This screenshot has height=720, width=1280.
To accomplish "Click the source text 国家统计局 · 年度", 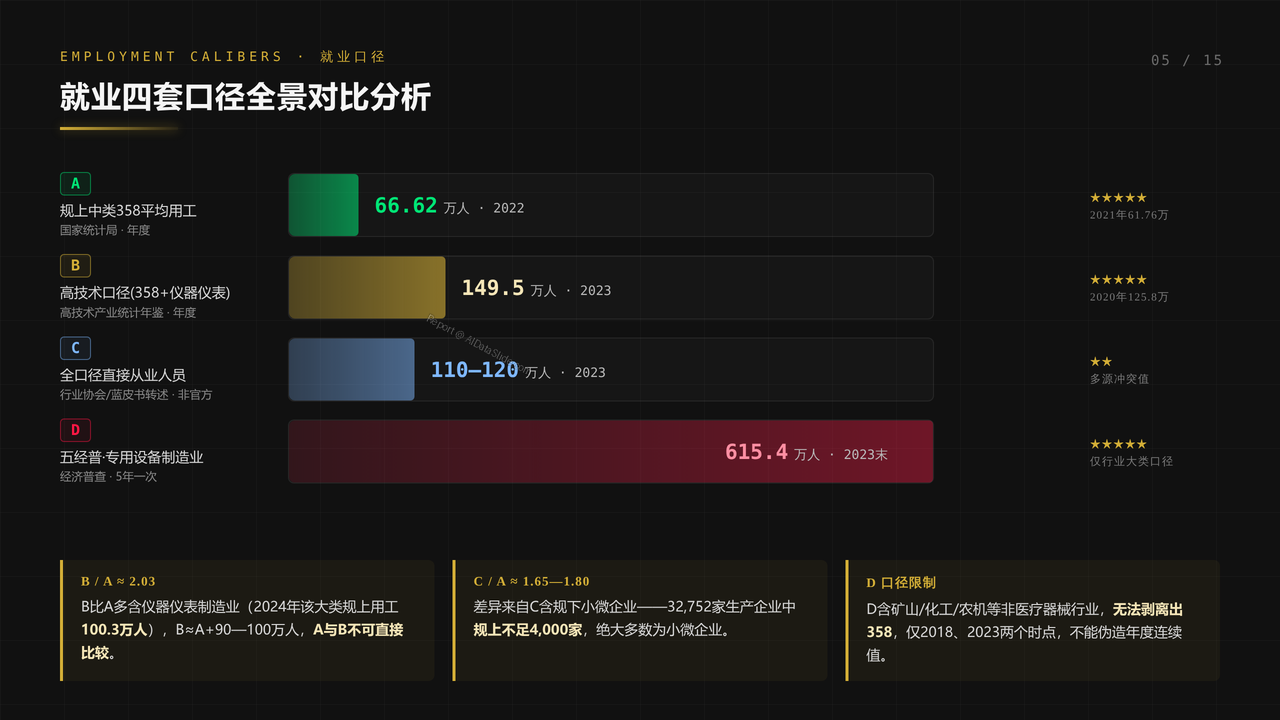I will tap(105, 230).
